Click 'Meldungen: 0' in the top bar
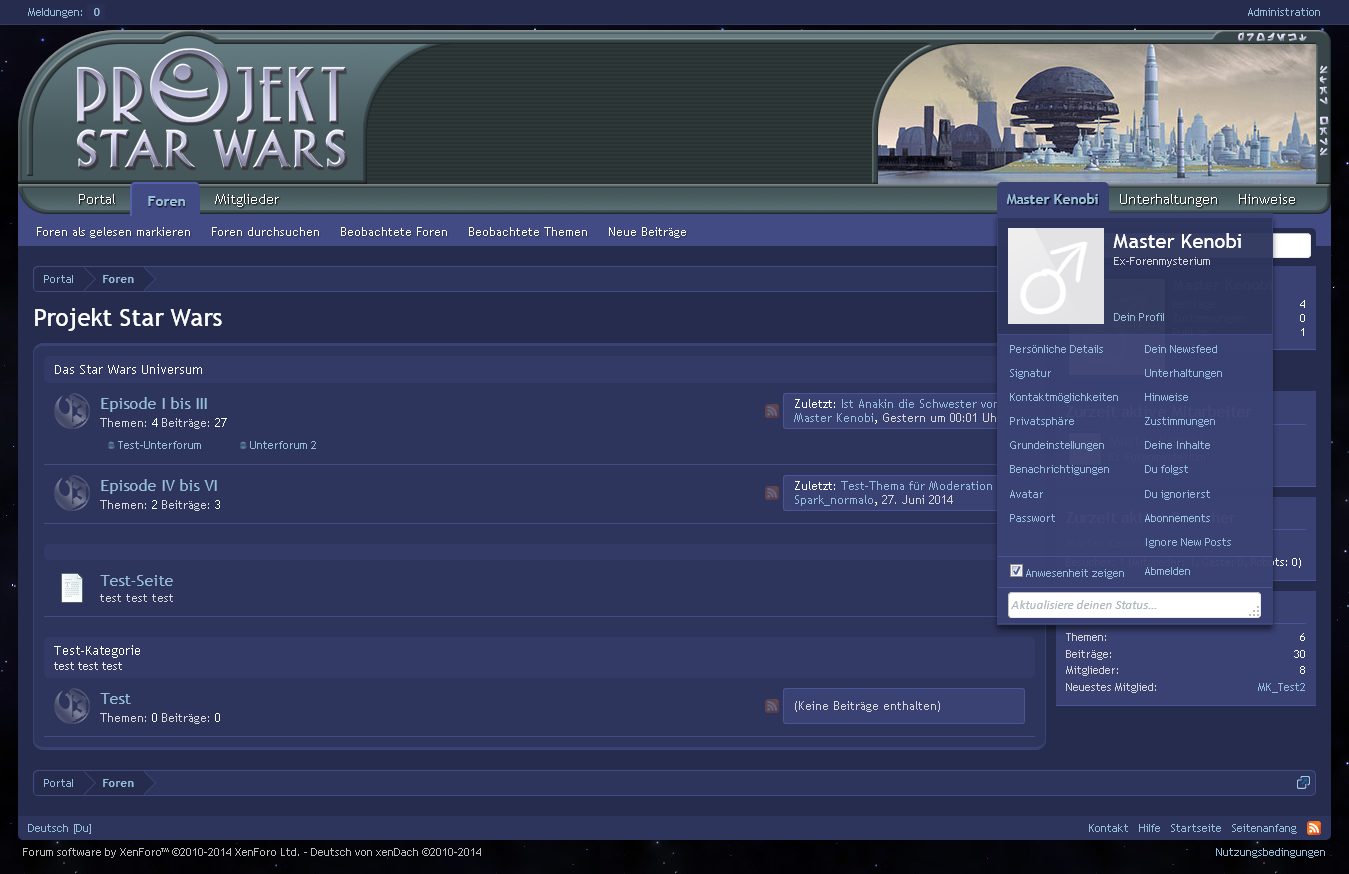 tap(63, 12)
